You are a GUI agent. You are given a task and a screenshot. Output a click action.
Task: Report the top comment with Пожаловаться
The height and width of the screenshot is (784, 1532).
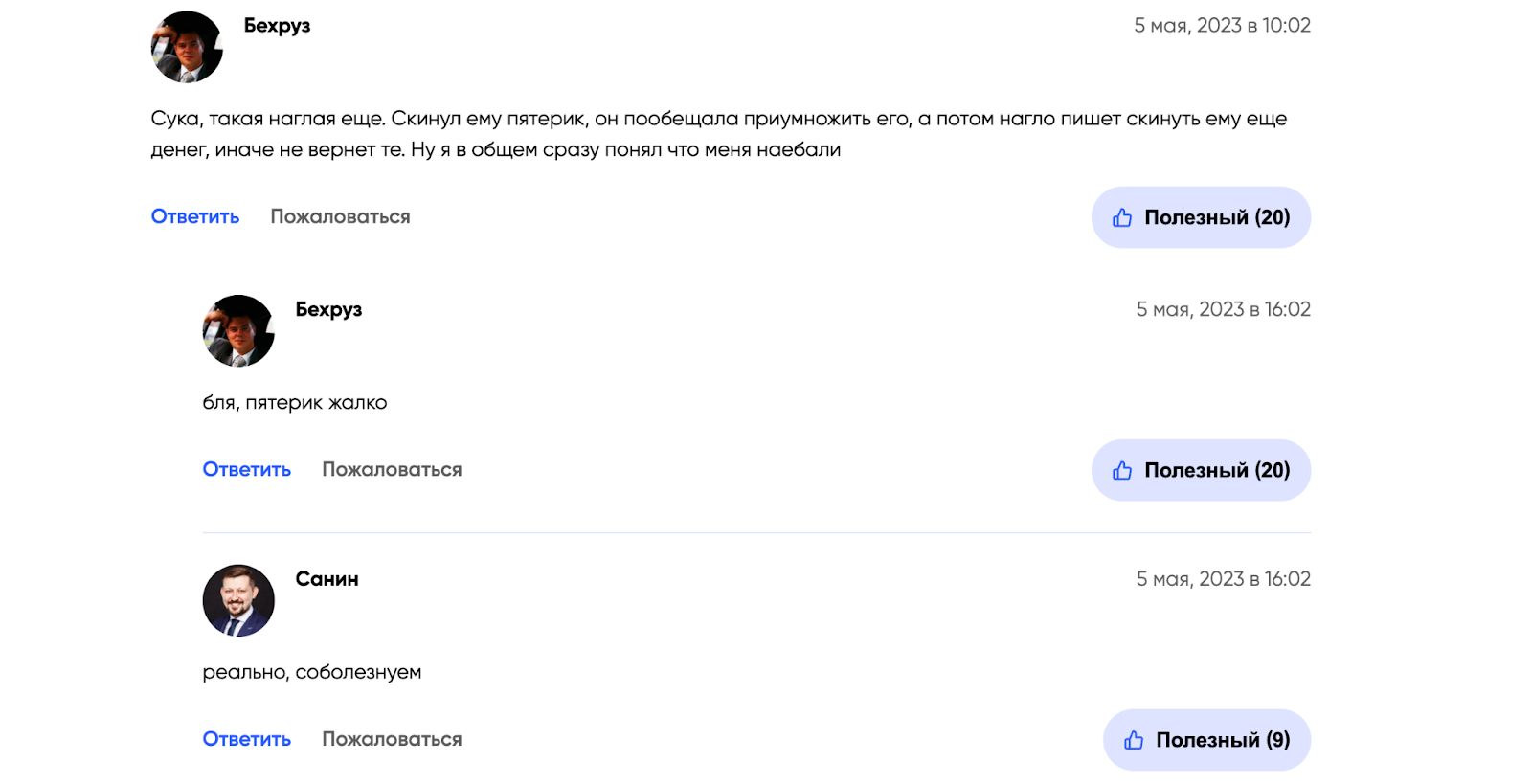340,217
